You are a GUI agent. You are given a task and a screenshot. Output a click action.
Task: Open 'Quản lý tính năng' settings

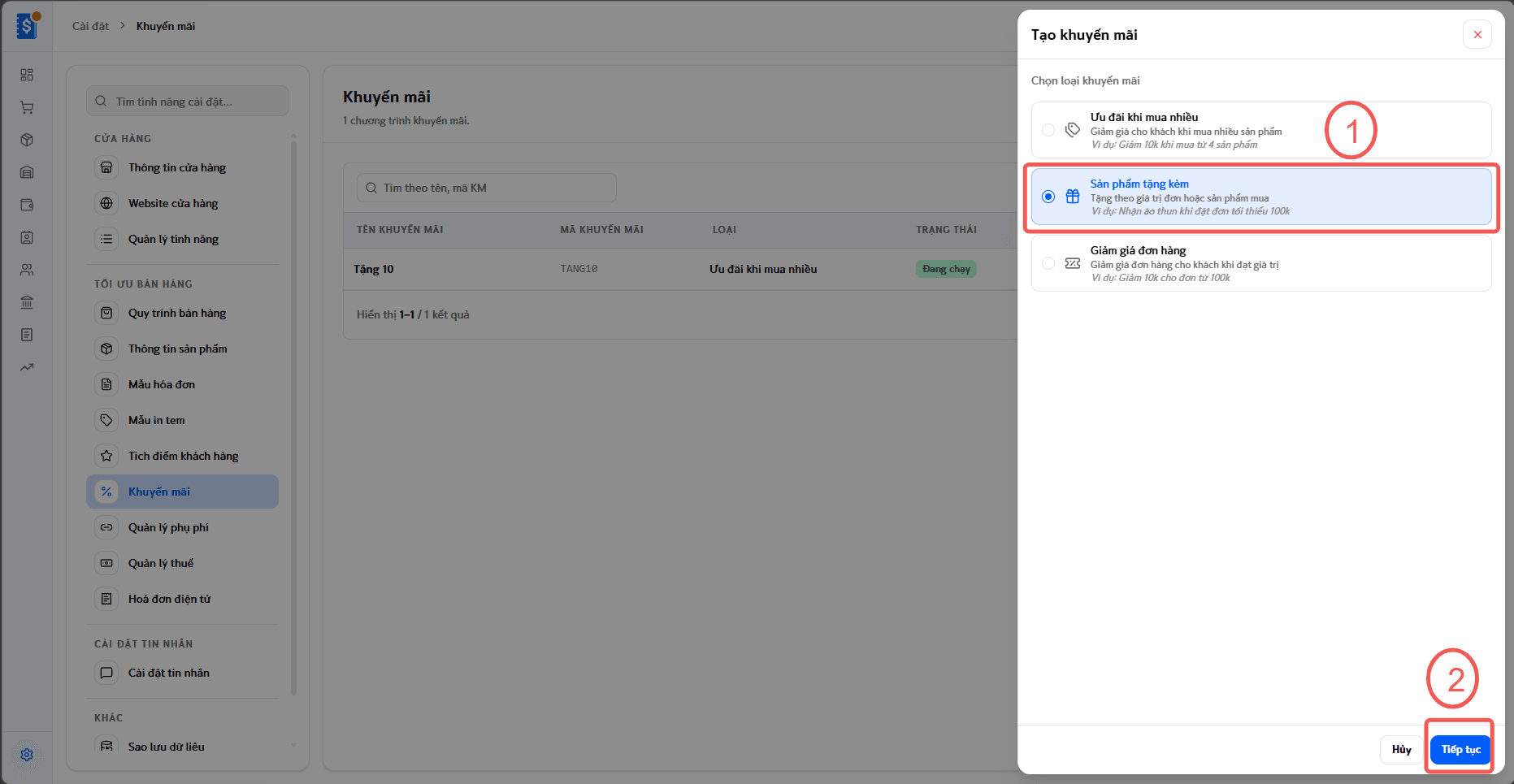click(182, 239)
